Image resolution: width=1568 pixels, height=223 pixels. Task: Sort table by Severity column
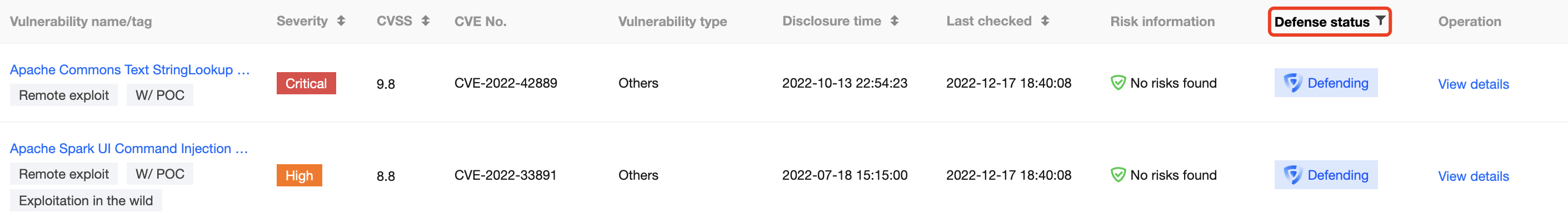coord(341,21)
